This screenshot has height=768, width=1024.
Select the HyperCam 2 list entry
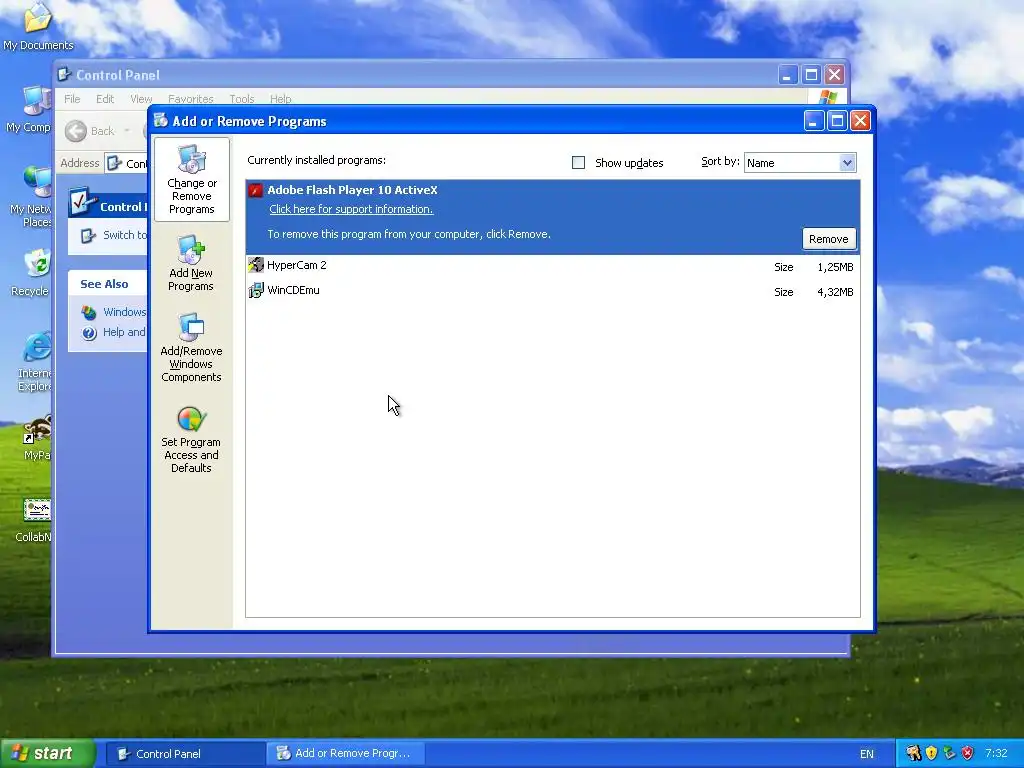[x=552, y=266]
